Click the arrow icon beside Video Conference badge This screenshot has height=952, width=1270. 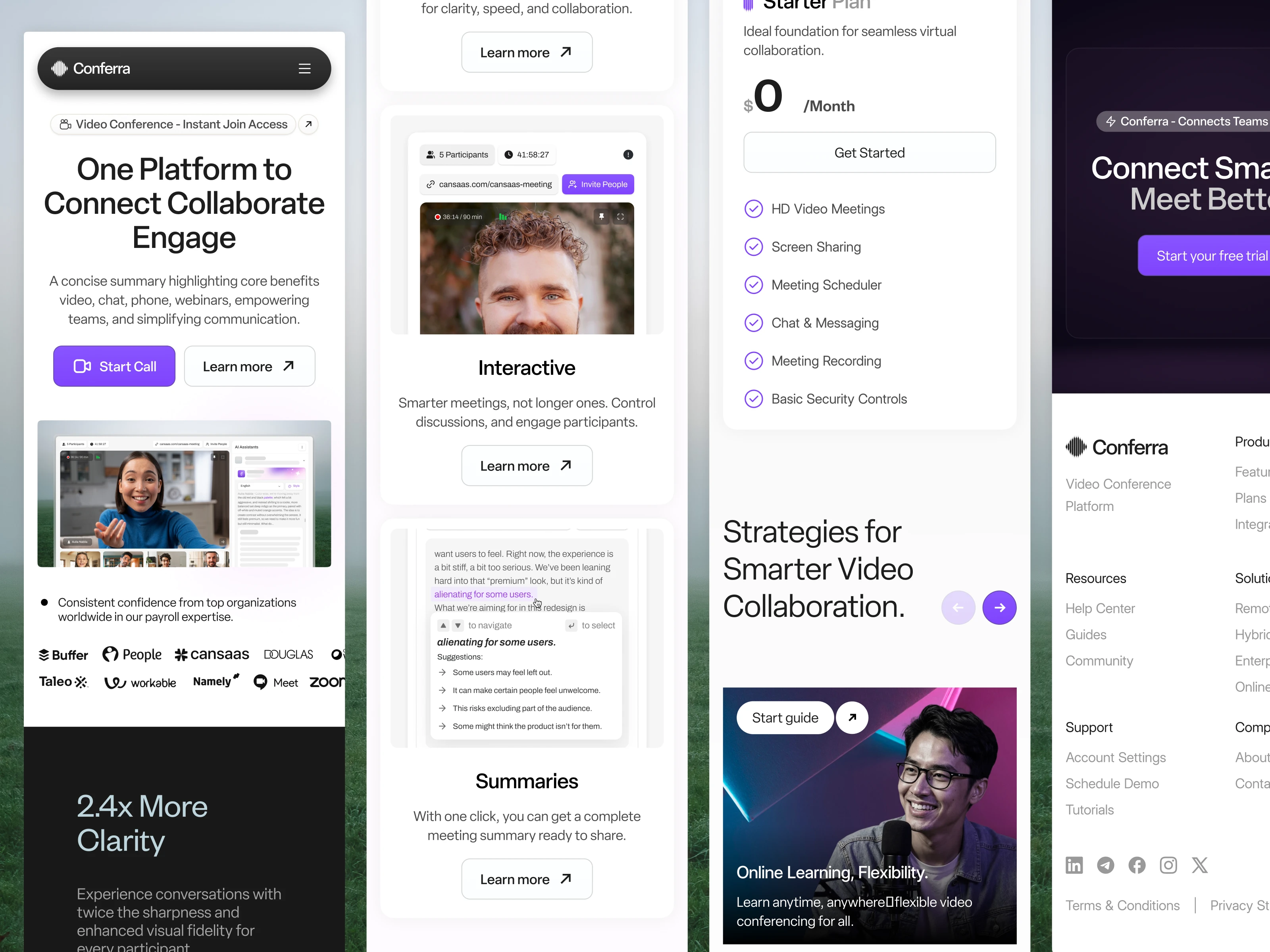[308, 124]
